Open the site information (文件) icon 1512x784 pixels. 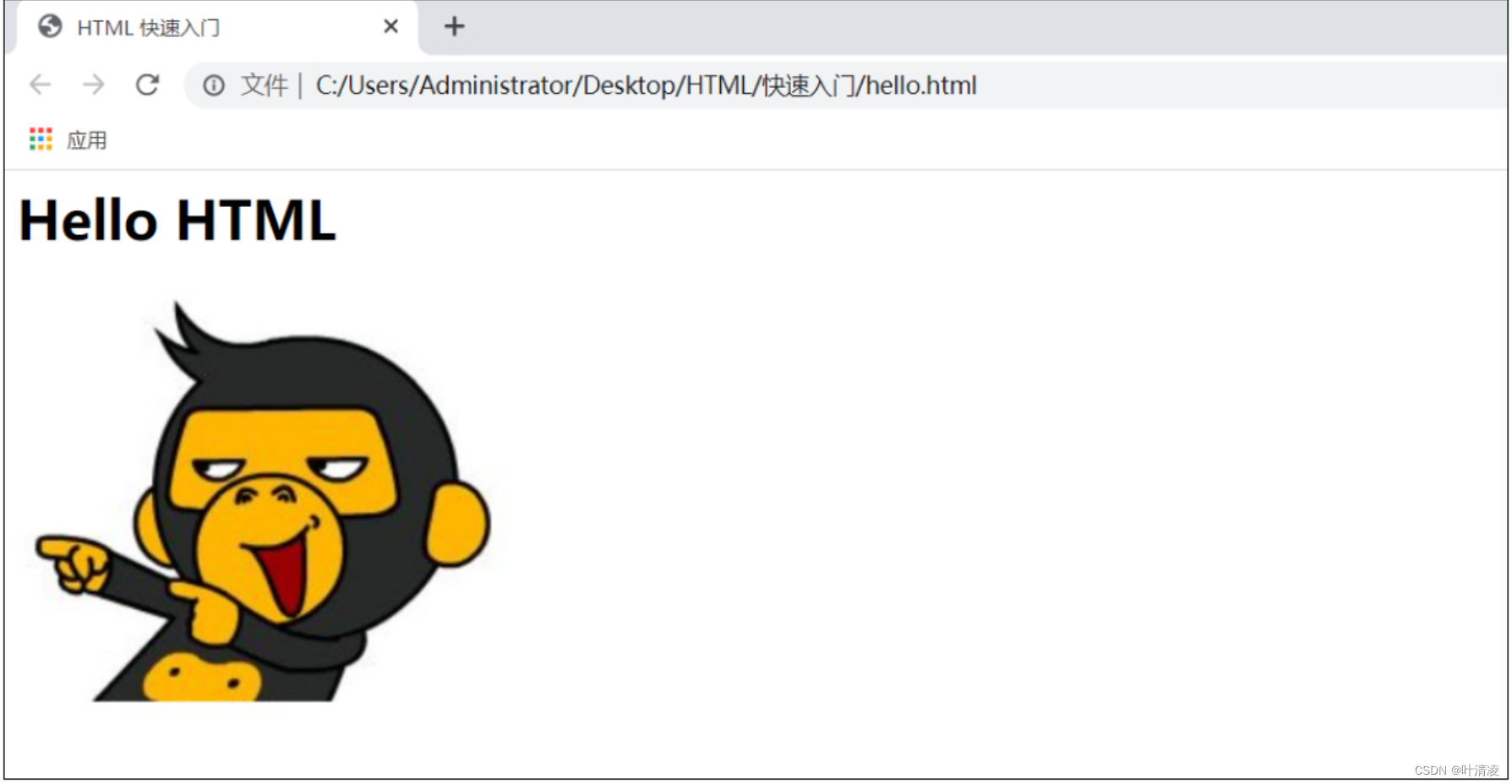[x=214, y=85]
